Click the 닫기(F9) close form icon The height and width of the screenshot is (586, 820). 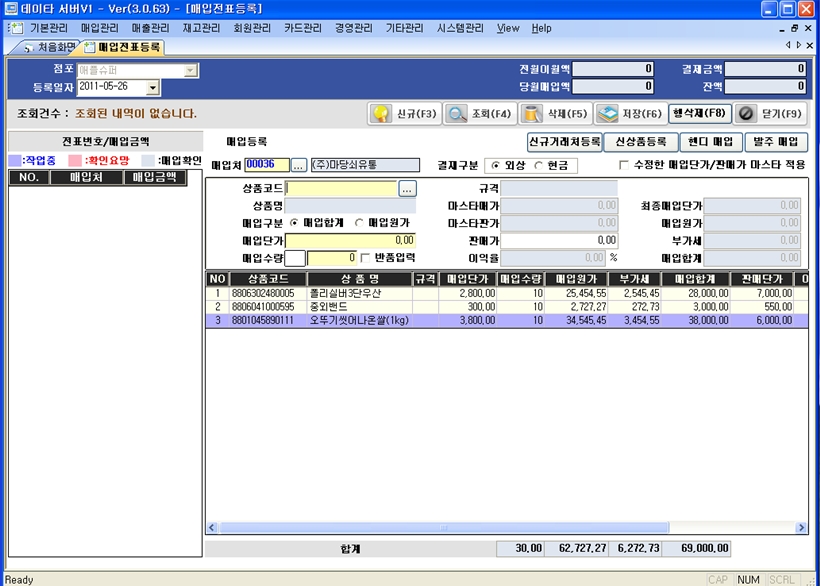pyautogui.click(x=747, y=113)
